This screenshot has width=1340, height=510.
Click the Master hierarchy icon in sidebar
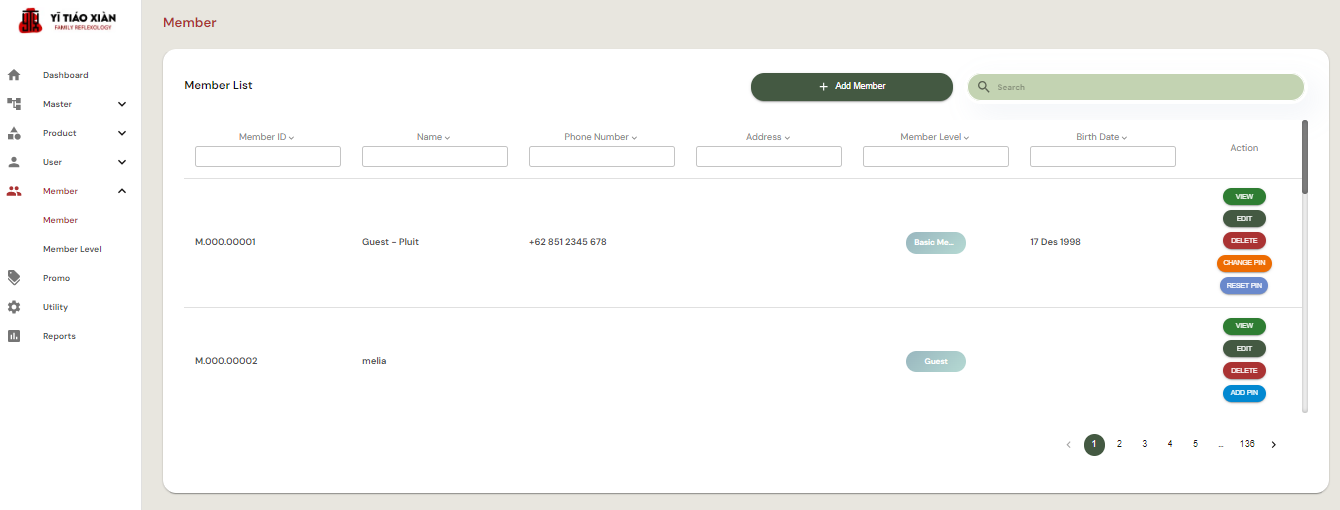(14, 104)
